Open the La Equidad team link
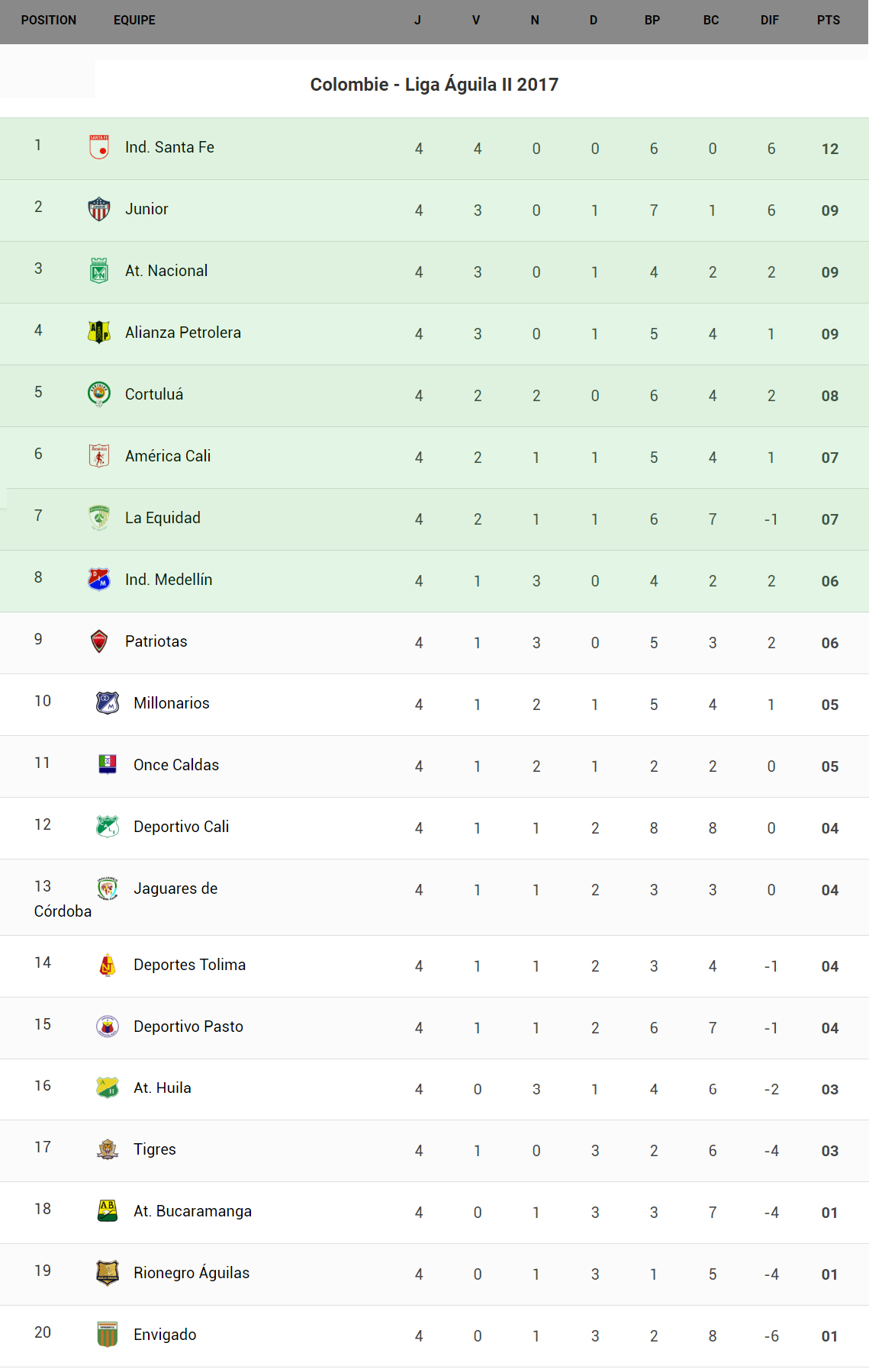 pos(163,518)
